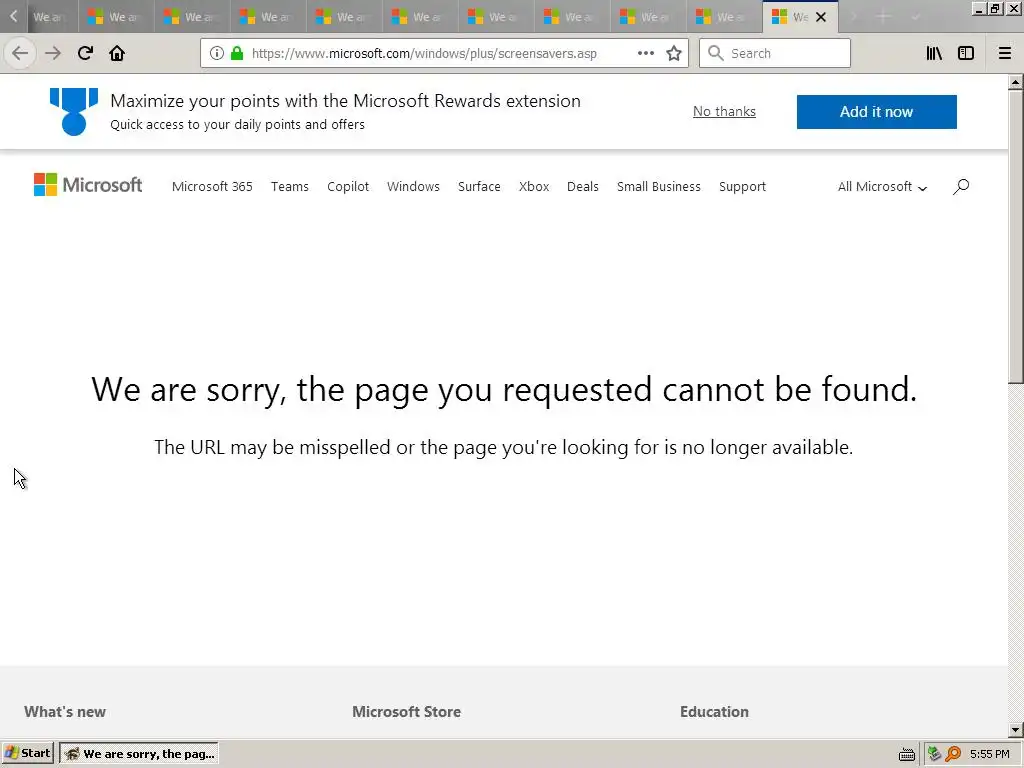The height and width of the screenshot is (768, 1024).
Task: Click the orange magnifier tray icon
Action: pyautogui.click(x=953, y=754)
